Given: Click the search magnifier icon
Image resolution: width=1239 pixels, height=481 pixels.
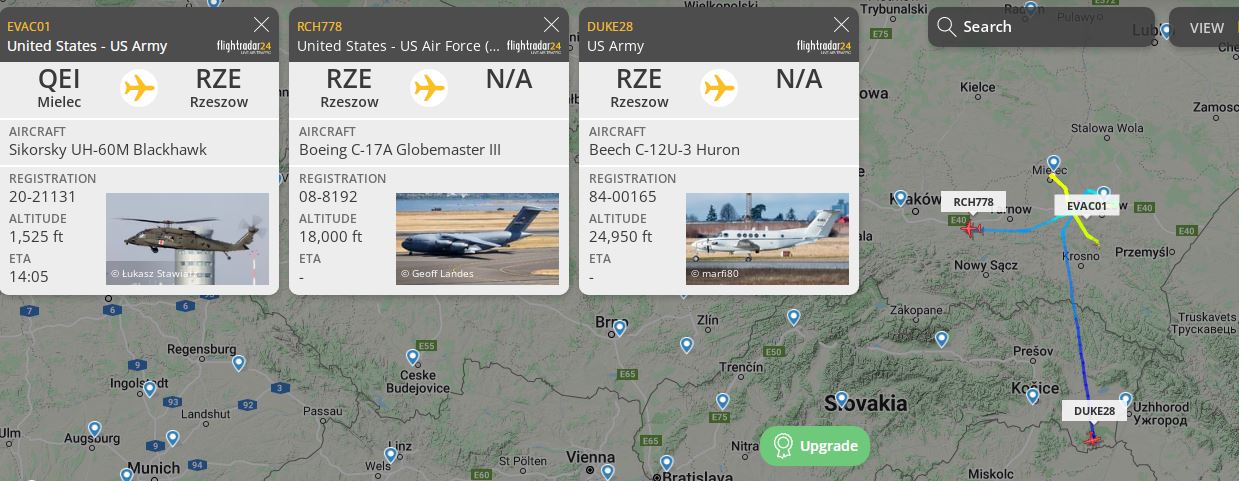Looking at the screenshot, I should pos(946,27).
